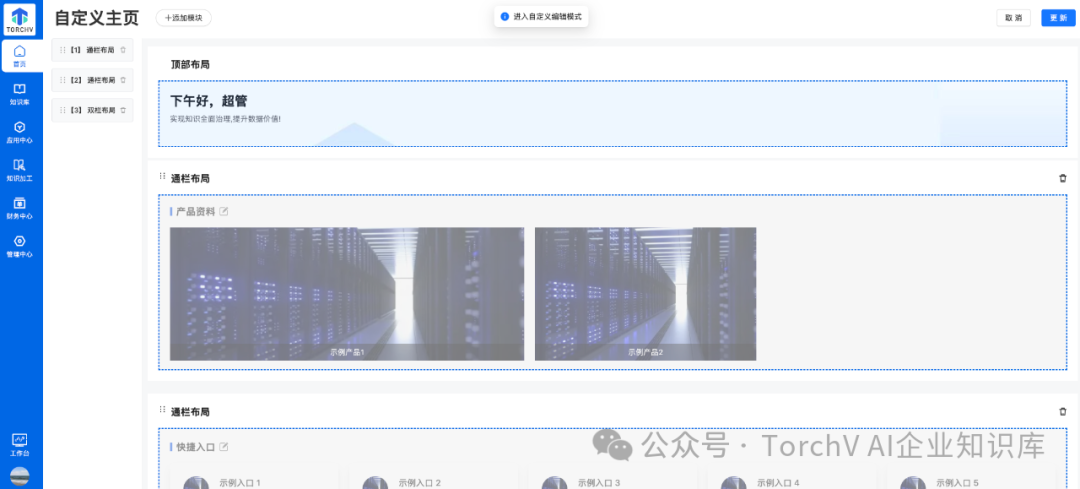Click the 自定义主页 page title

tap(96, 18)
